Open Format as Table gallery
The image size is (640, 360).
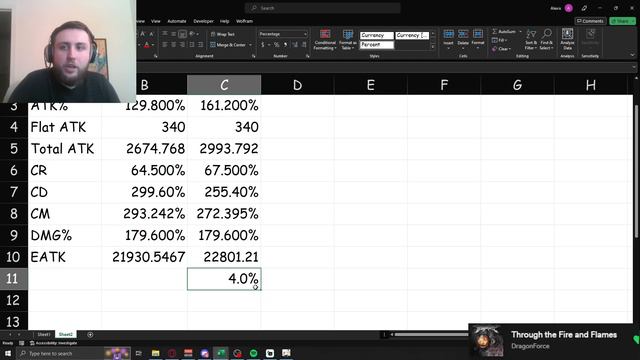pyautogui.click(x=348, y=40)
